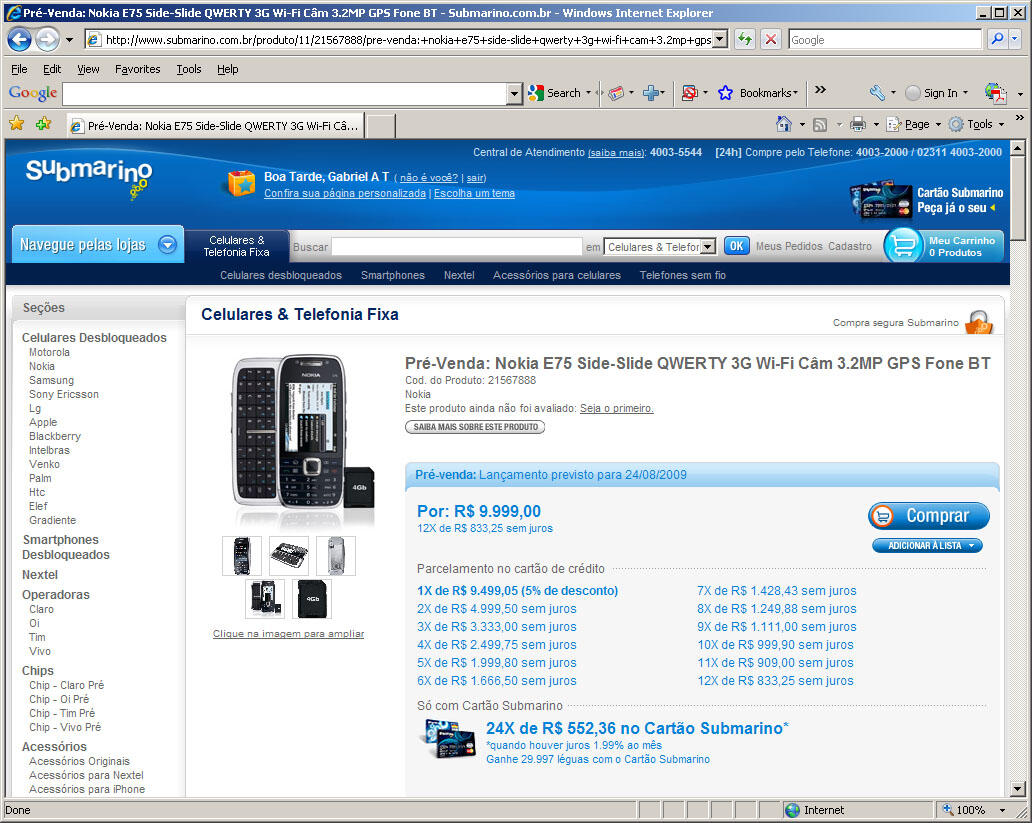
Task: Click the 4Gb memory card thumbnail
Action: [312, 598]
